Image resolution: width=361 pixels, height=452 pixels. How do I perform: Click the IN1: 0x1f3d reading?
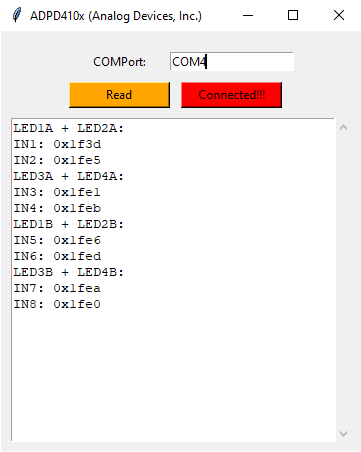pyautogui.click(x=57, y=144)
